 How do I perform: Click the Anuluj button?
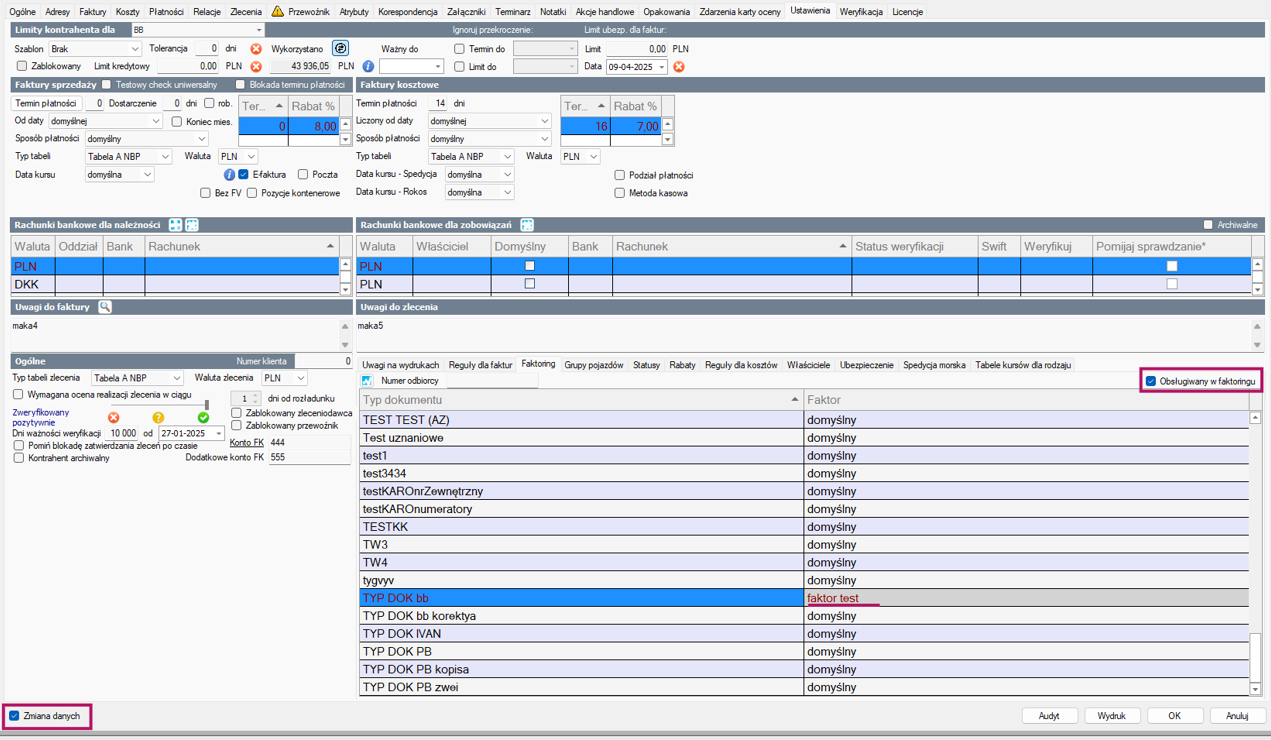point(1237,716)
